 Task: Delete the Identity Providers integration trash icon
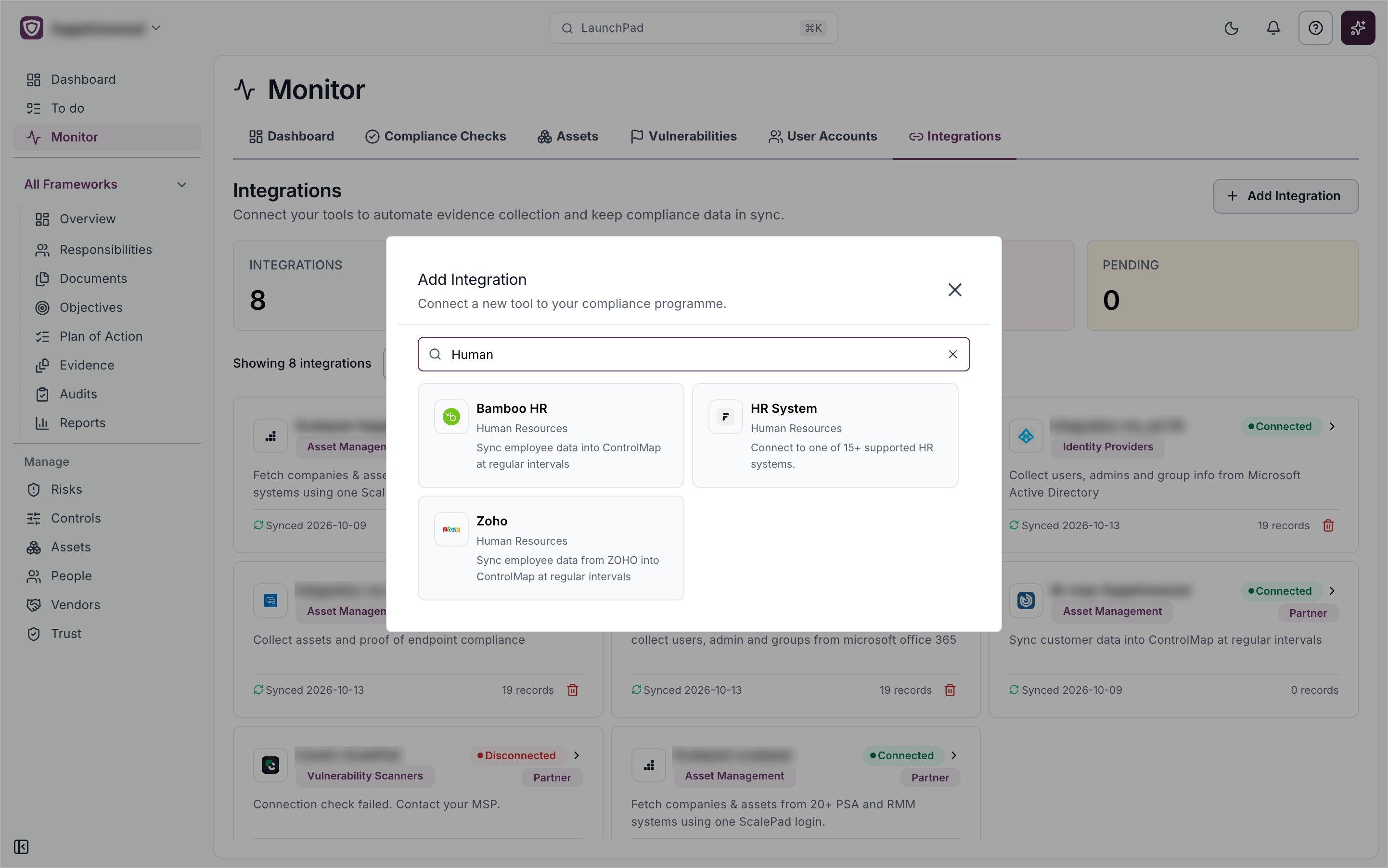tap(1328, 525)
